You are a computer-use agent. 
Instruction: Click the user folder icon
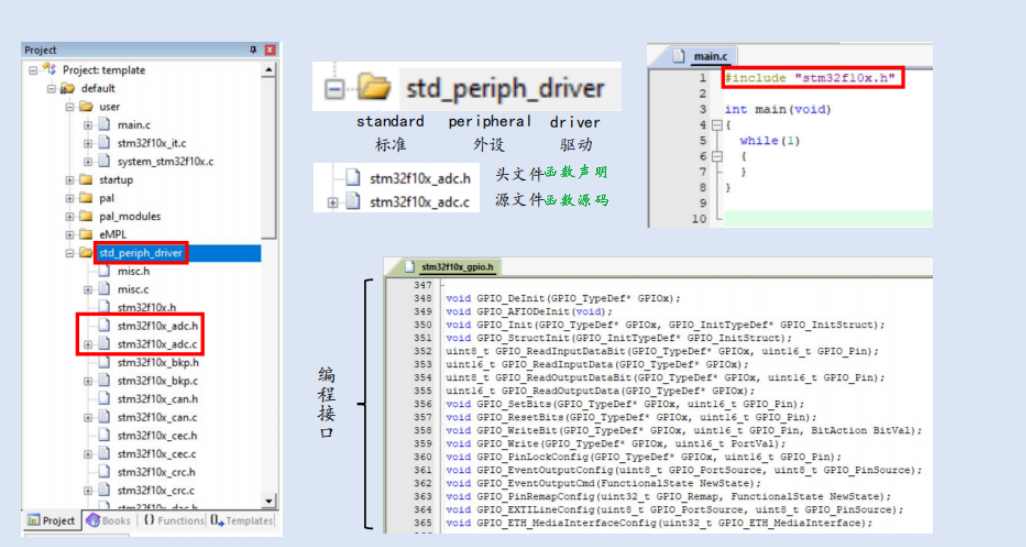pyautogui.click(x=86, y=106)
